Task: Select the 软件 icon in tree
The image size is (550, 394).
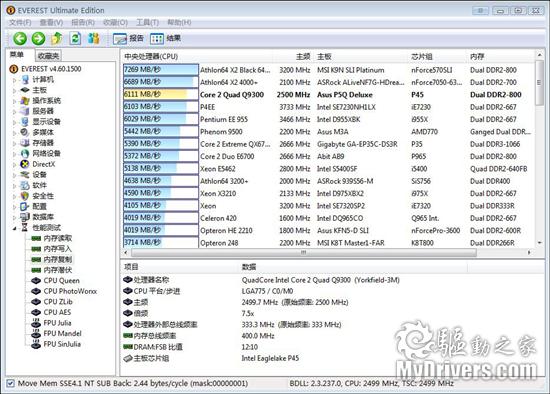Action: tap(25, 185)
